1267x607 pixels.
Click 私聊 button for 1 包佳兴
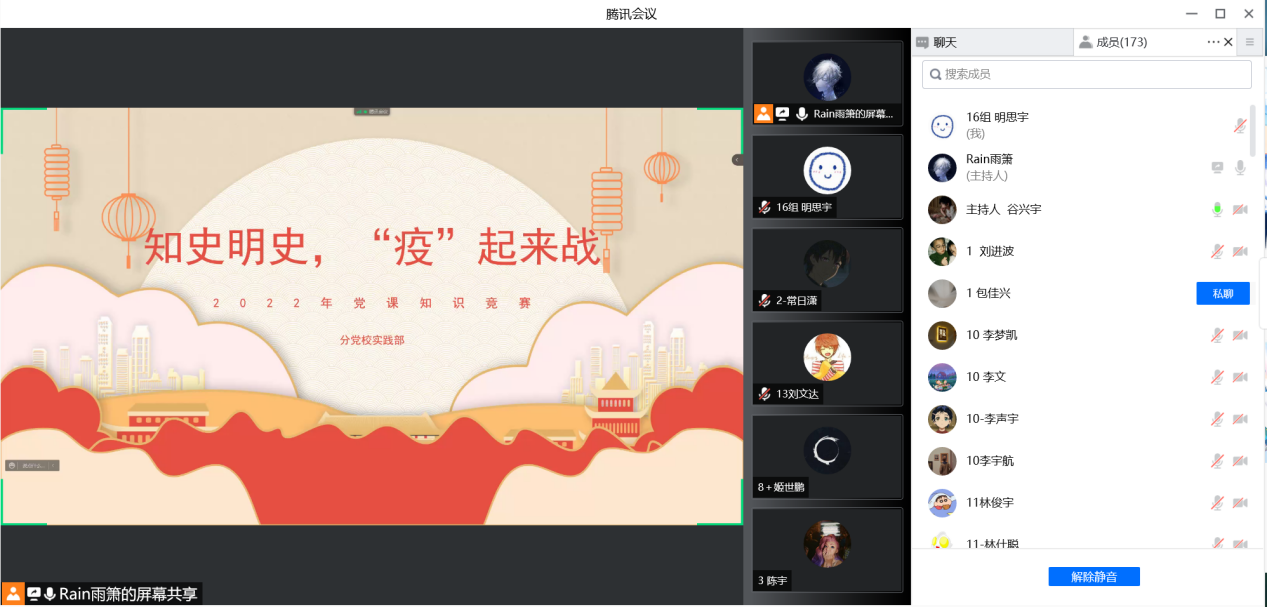point(1223,293)
